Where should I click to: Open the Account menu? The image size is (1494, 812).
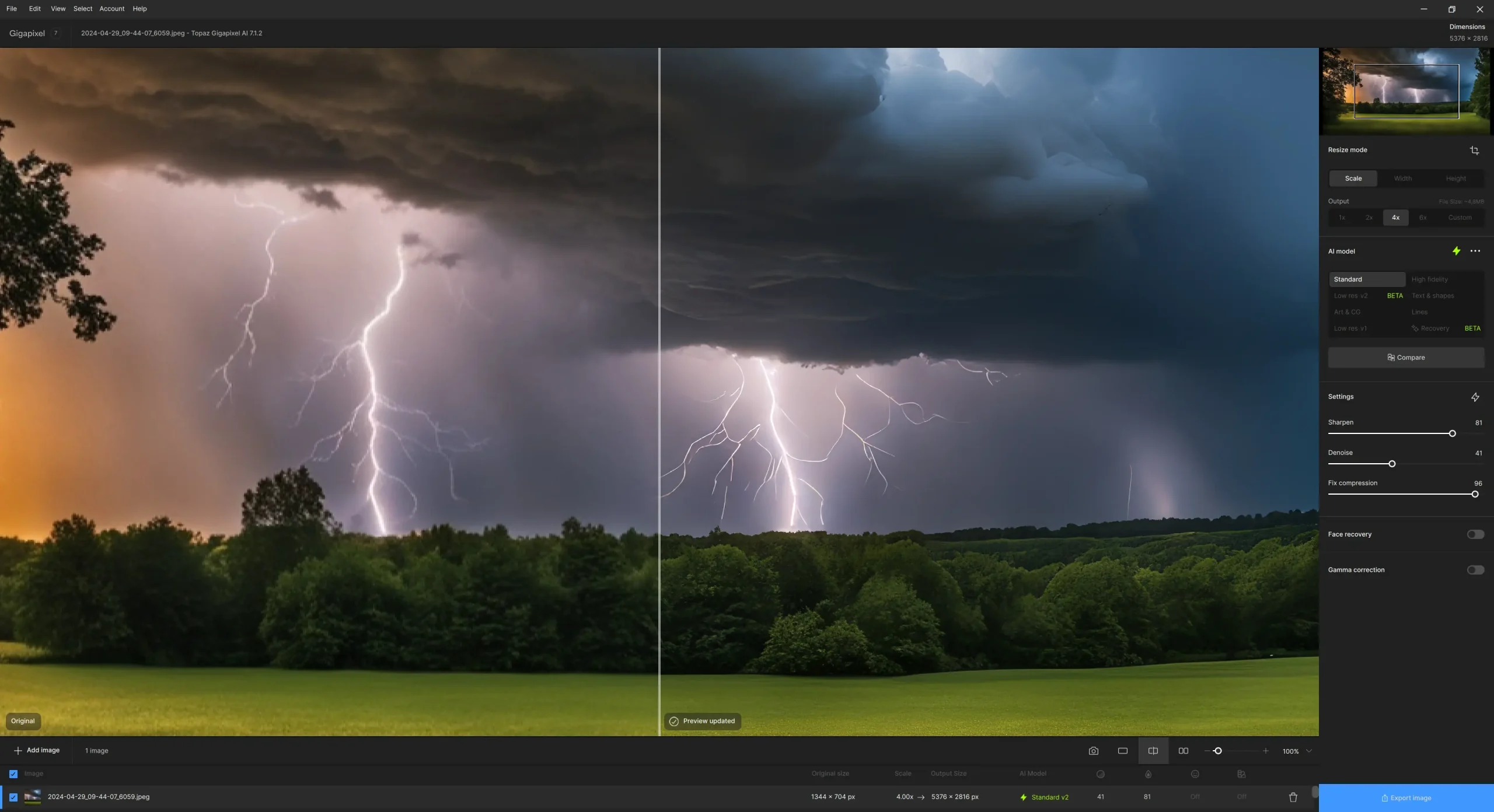(x=111, y=8)
